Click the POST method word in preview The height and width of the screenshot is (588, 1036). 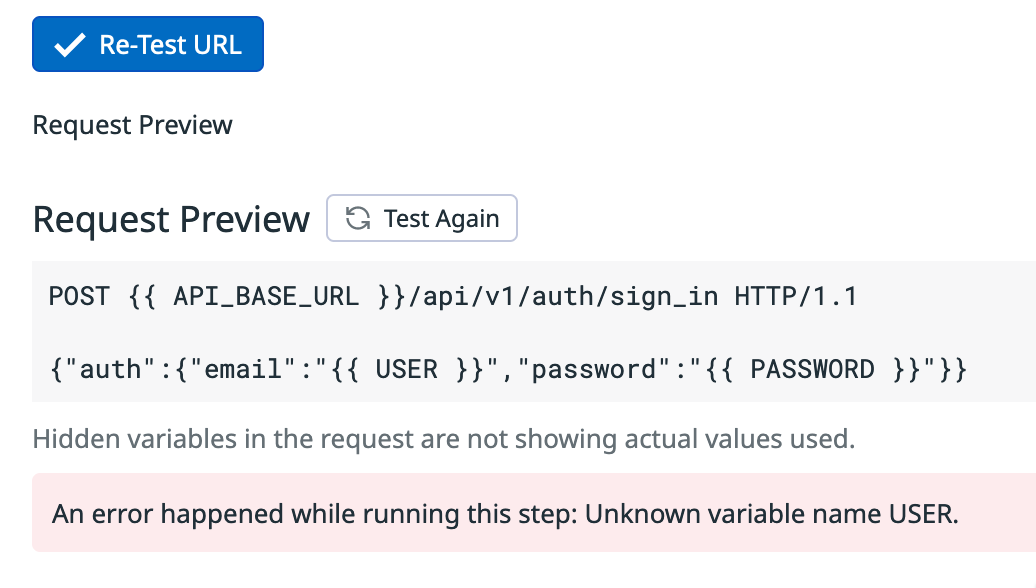click(x=79, y=296)
